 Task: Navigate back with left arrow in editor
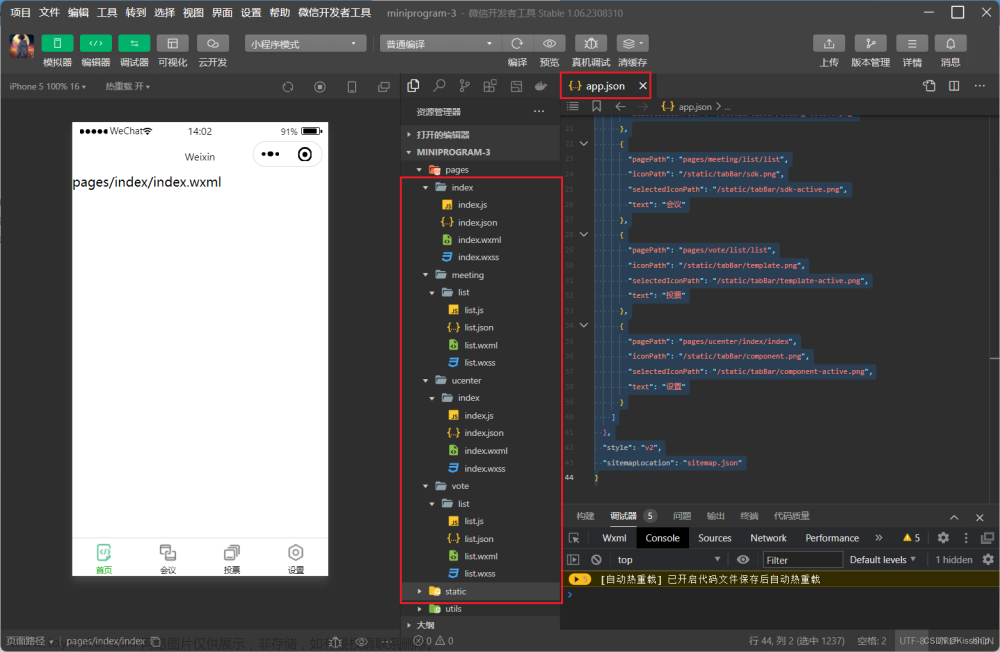(620, 106)
